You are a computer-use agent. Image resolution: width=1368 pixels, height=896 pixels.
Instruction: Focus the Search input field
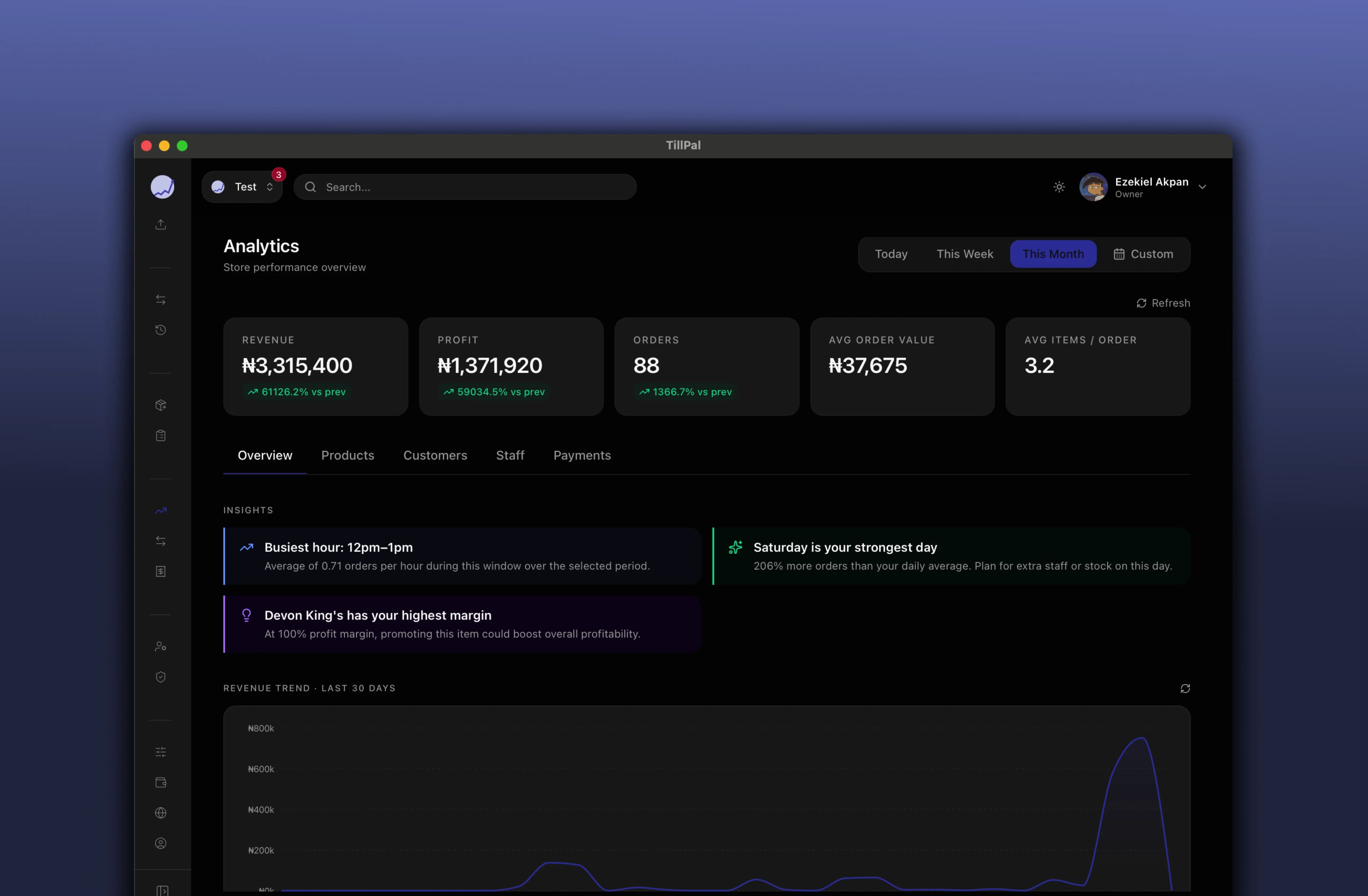[465, 187]
